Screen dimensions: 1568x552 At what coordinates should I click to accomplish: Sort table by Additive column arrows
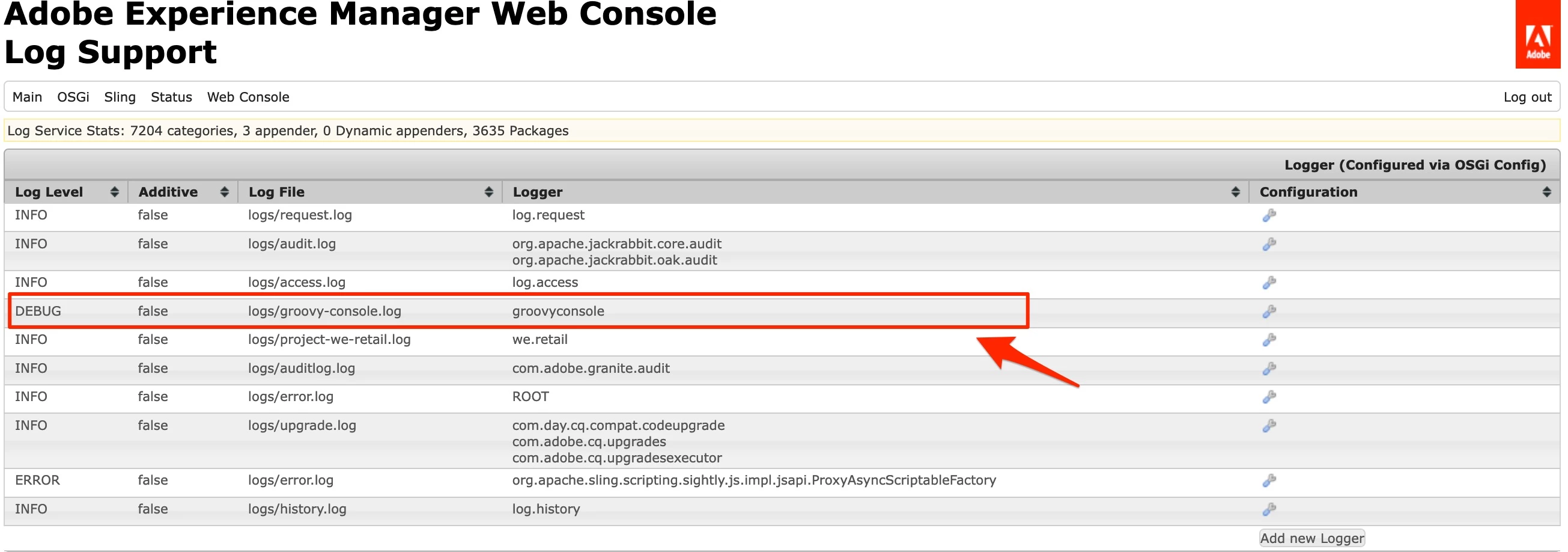(224, 192)
